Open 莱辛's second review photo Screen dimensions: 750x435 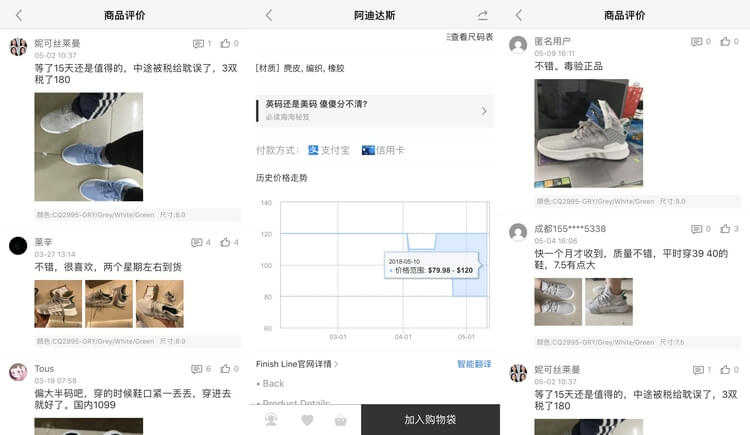click(x=109, y=304)
